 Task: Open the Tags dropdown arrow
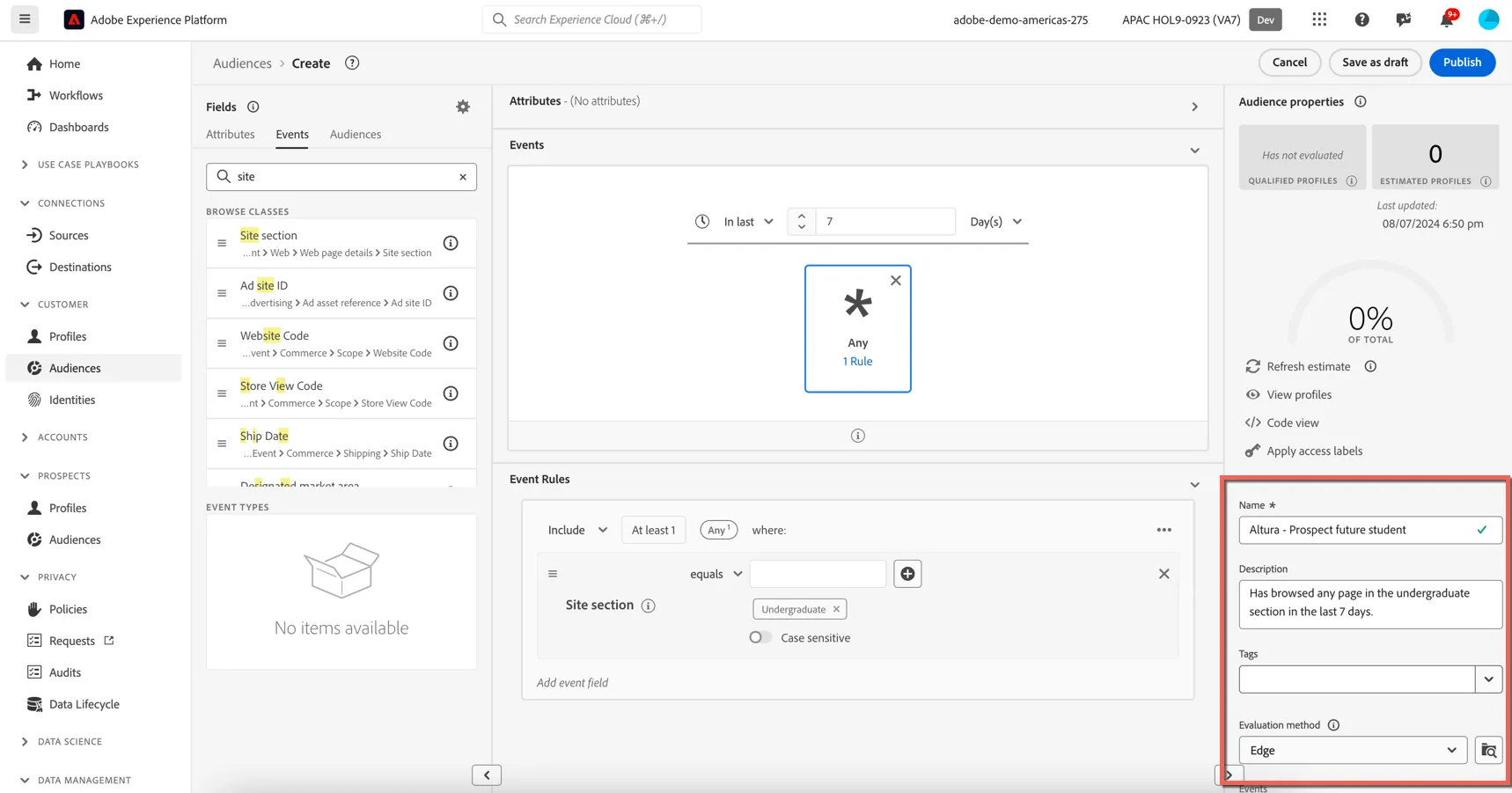point(1488,679)
